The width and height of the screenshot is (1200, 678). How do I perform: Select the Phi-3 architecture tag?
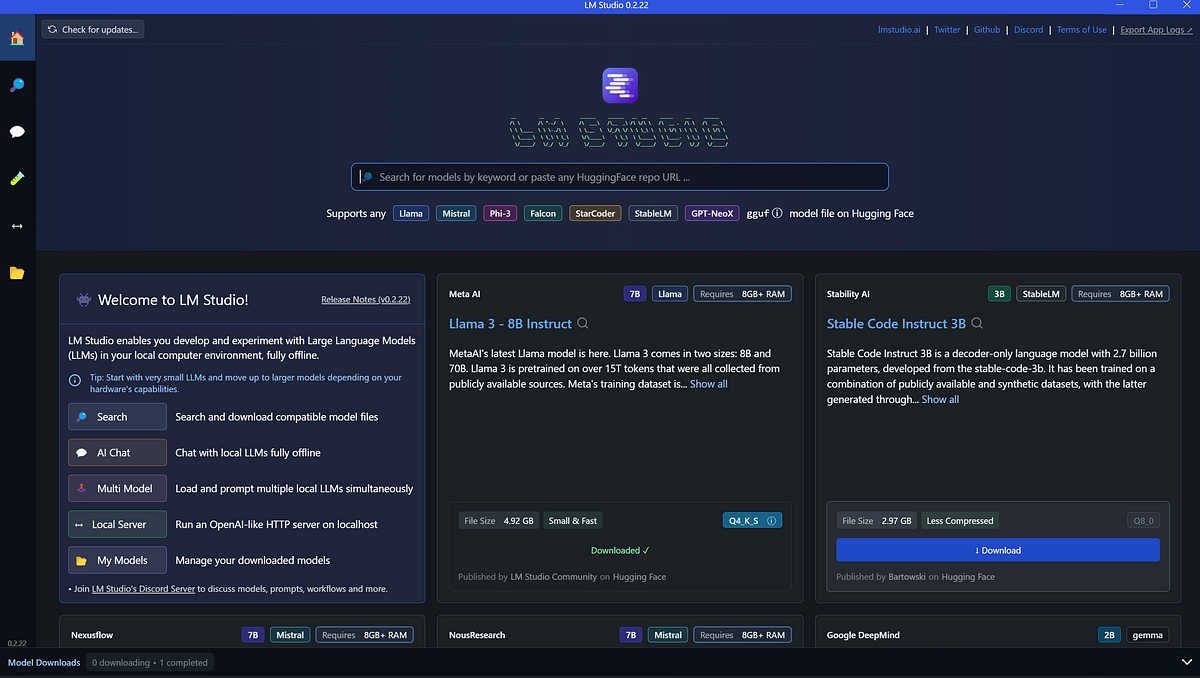tap(500, 213)
